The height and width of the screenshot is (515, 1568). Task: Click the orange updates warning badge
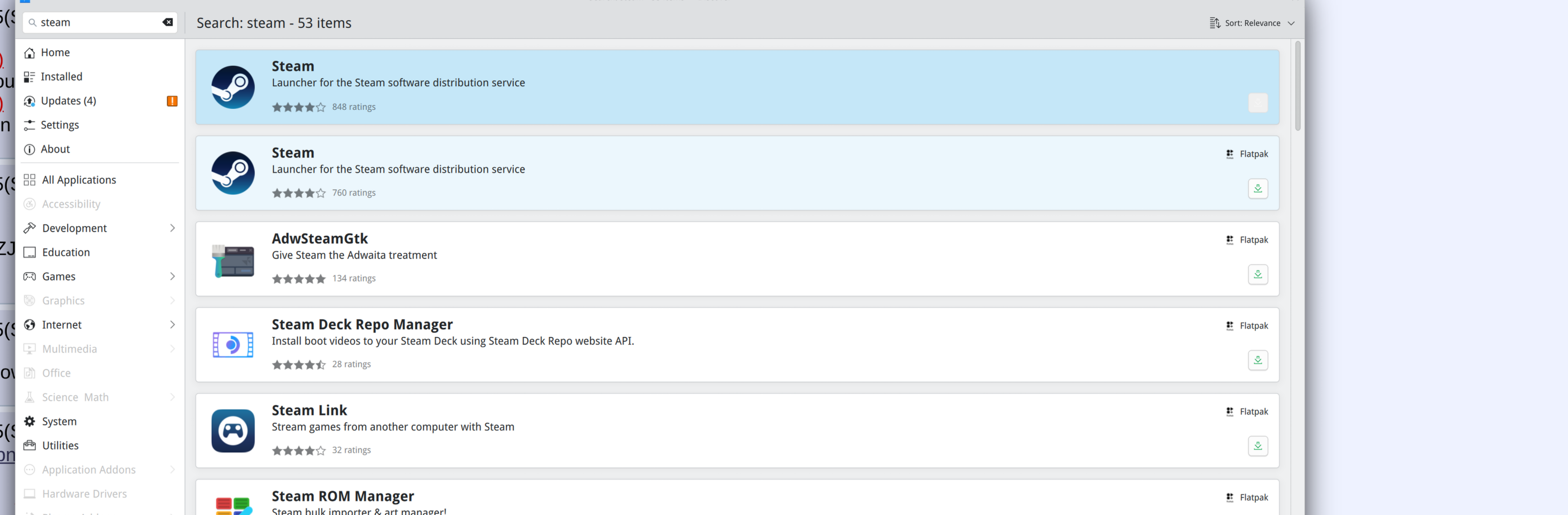(x=172, y=101)
